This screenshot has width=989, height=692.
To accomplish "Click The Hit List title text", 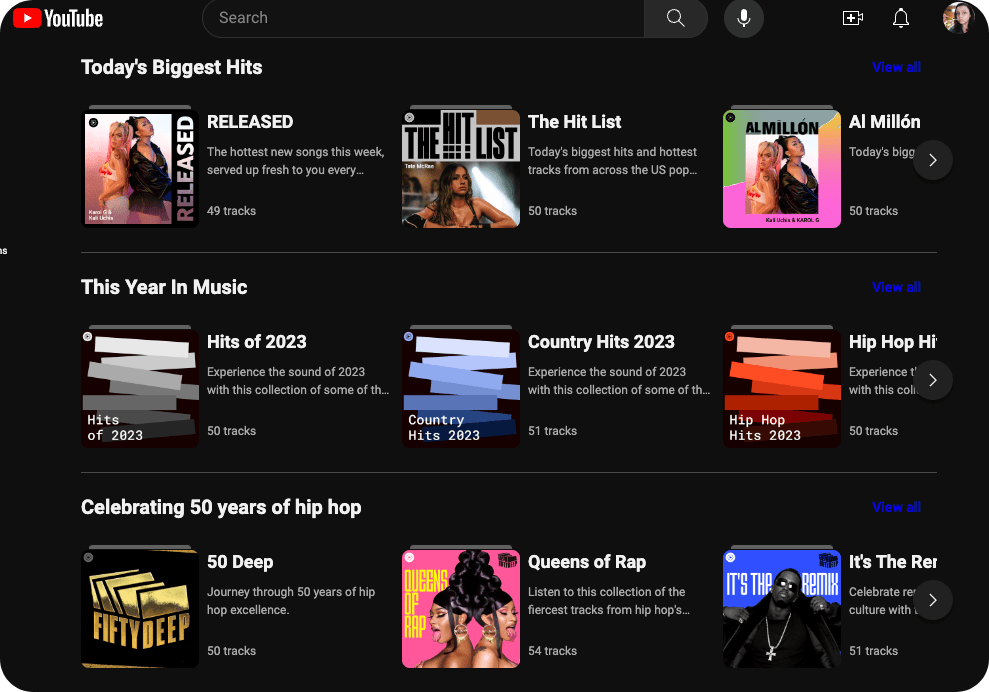I will point(575,122).
